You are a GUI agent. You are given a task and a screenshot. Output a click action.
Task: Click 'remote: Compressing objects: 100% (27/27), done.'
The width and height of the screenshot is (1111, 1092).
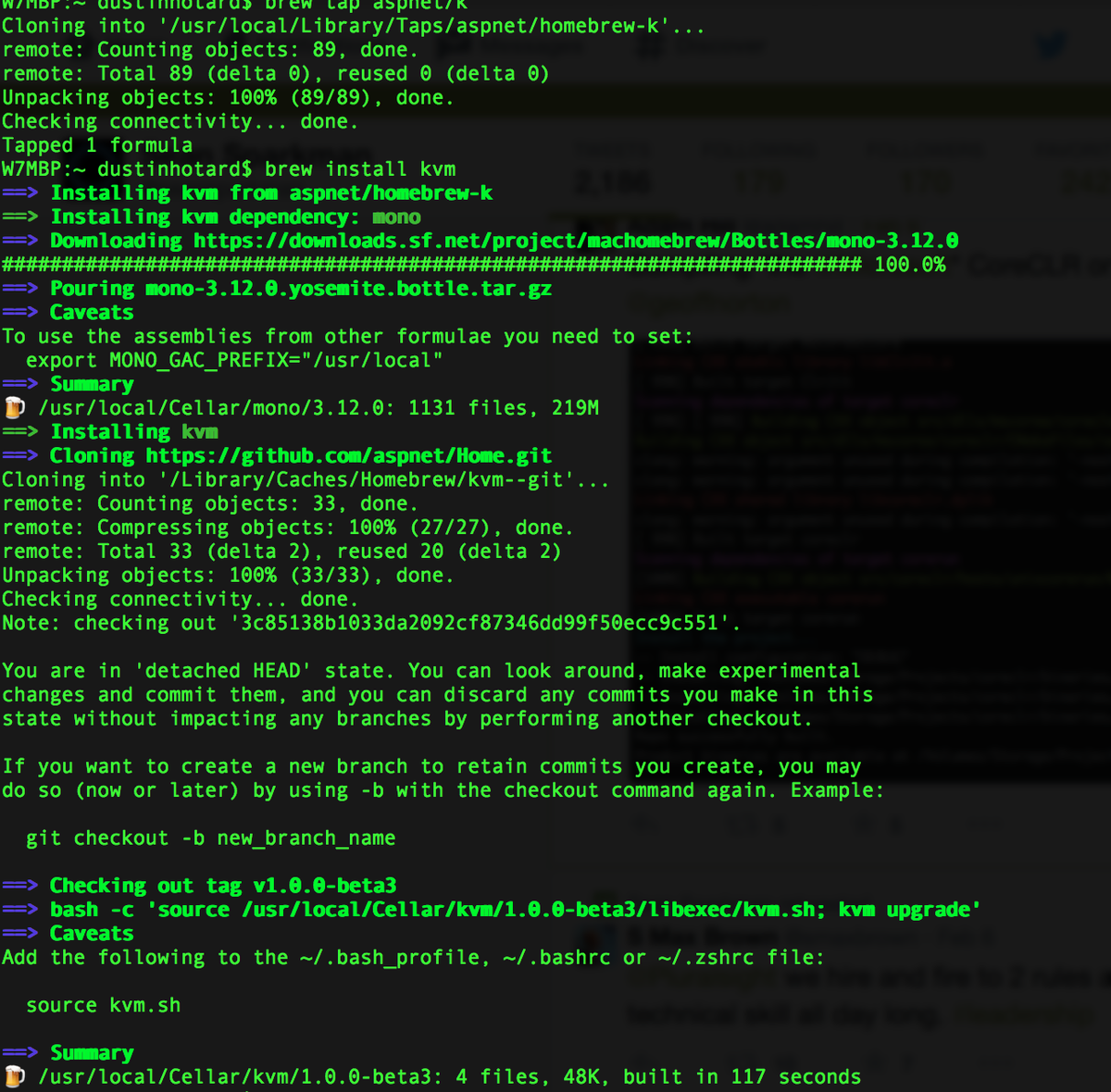point(288,527)
